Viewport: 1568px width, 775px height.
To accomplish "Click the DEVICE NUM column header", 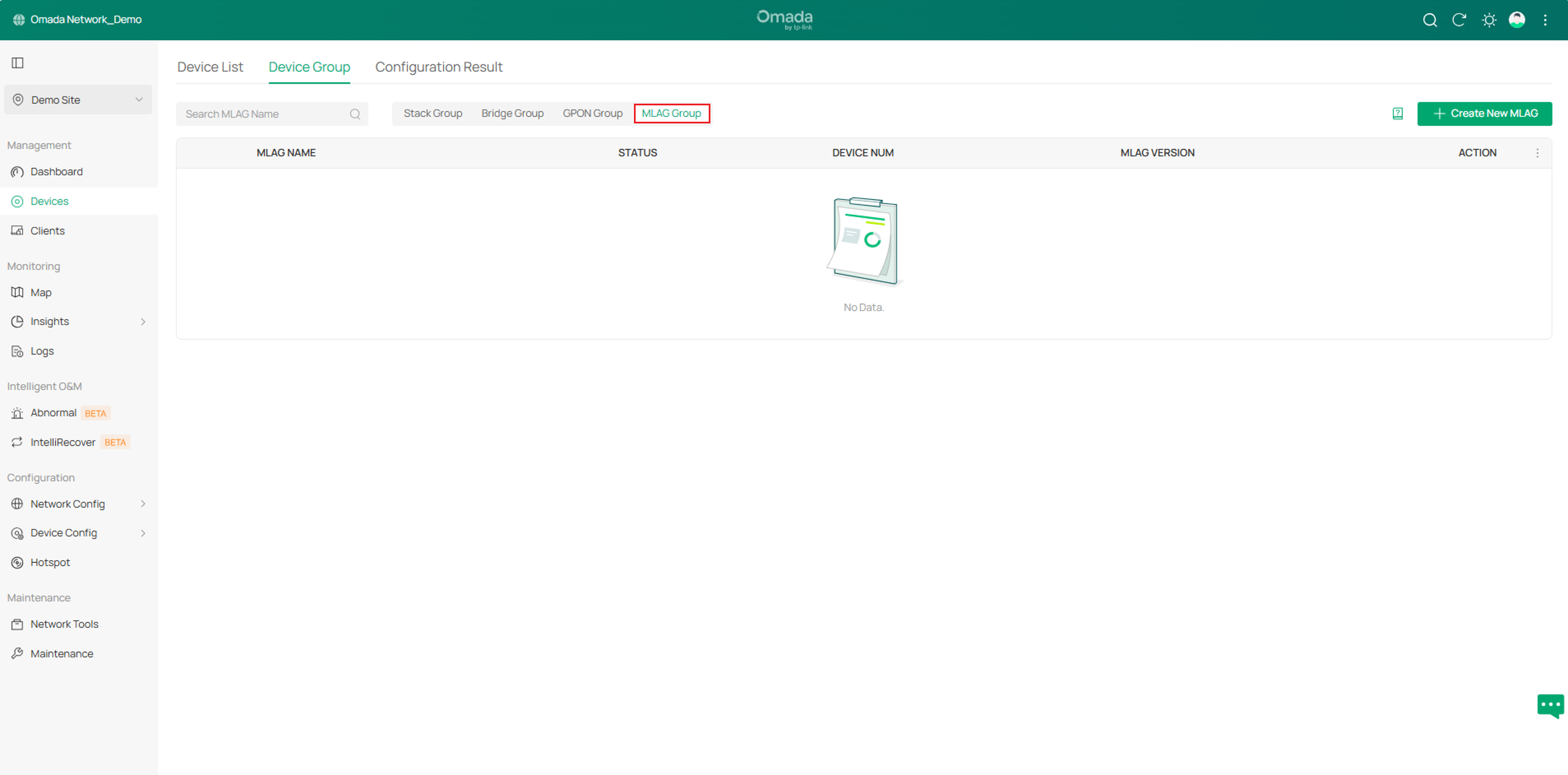I will pos(863,153).
